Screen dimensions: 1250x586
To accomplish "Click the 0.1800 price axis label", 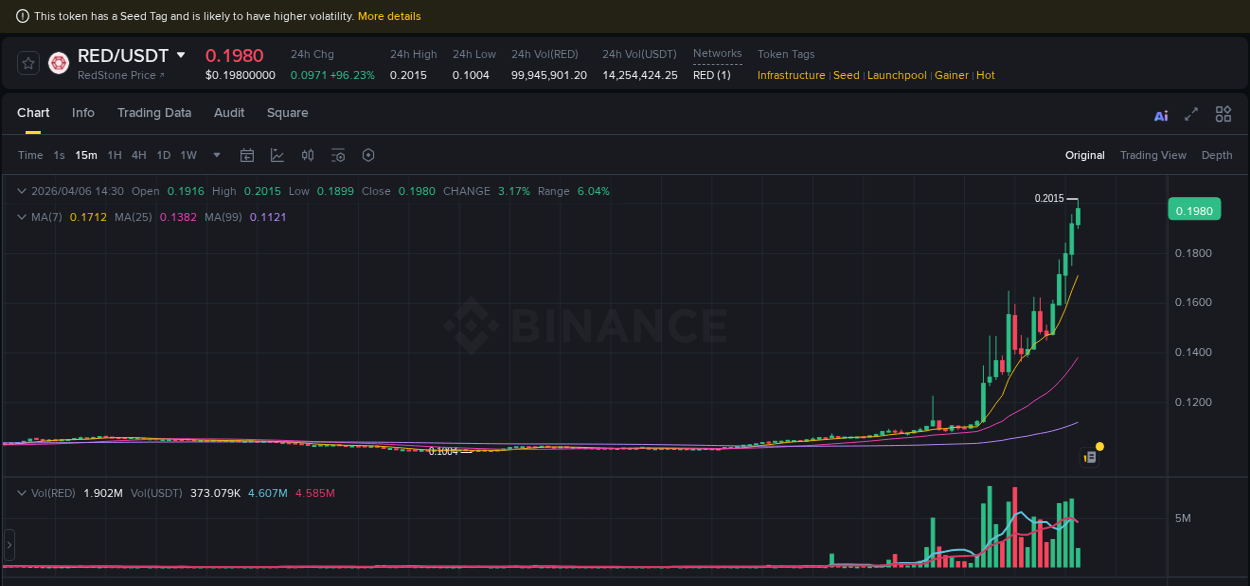I will click(x=1193, y=253).
